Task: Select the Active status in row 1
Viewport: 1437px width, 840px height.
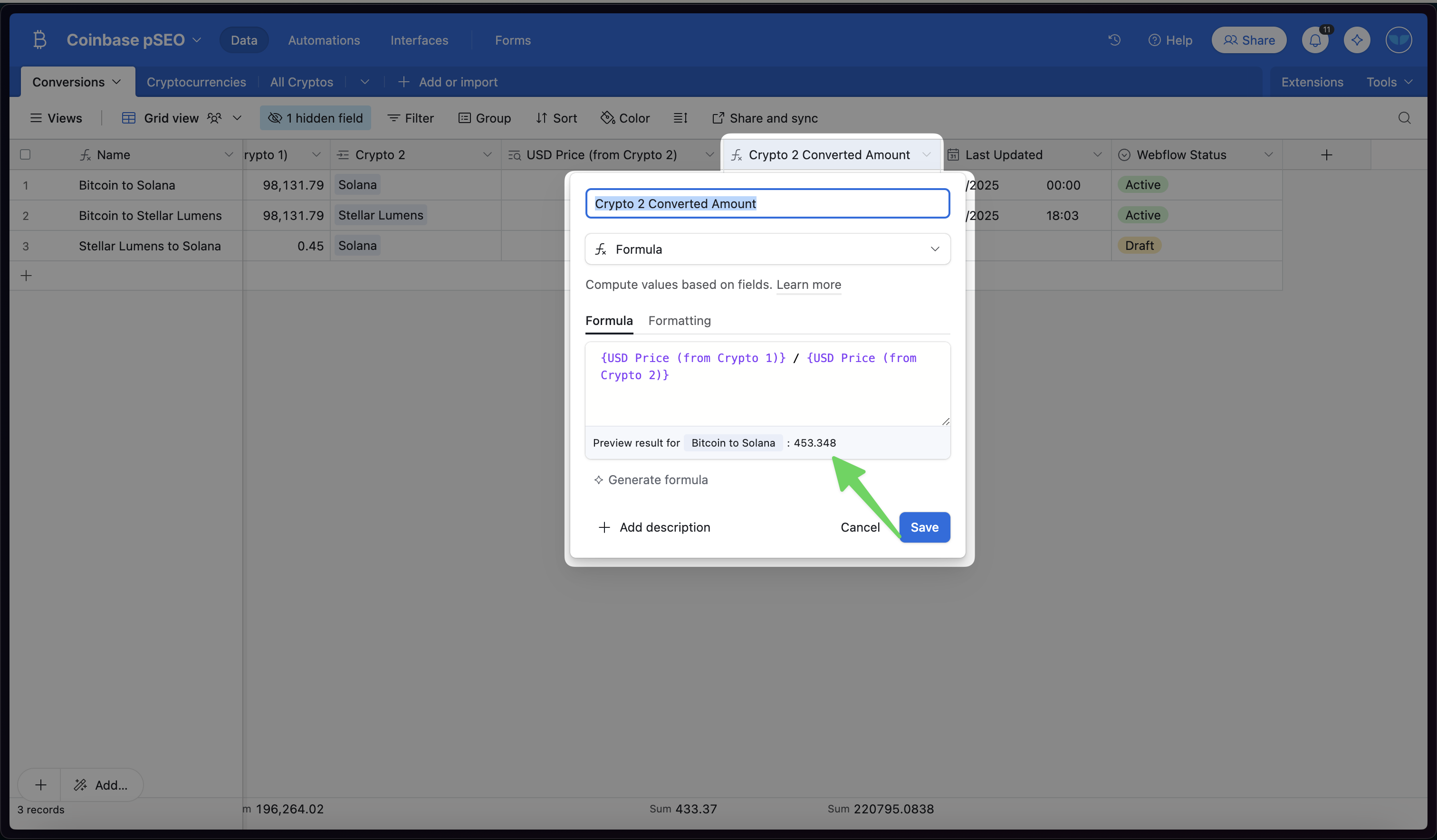Action: coord(1142,185)
